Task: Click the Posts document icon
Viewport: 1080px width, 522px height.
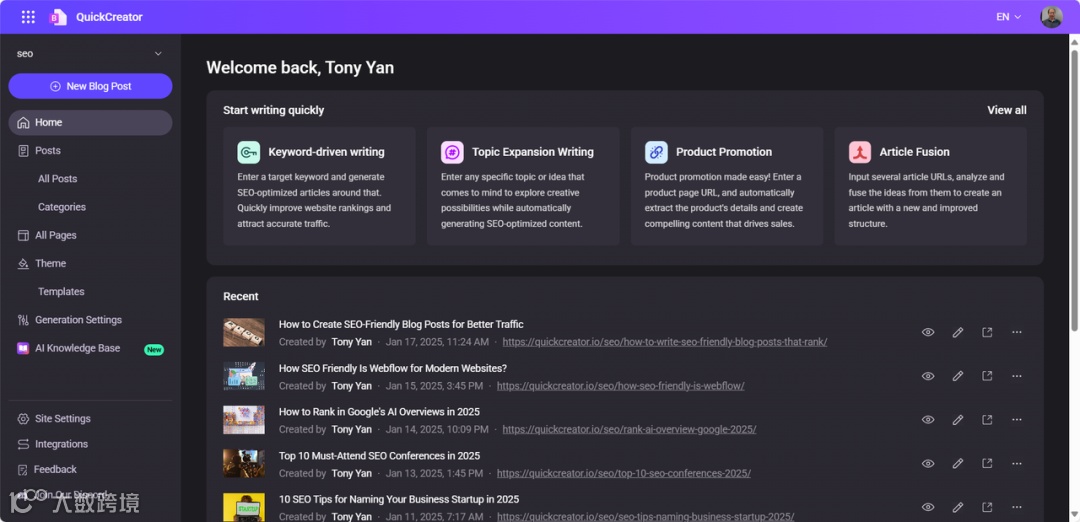Action: [23, 151]
